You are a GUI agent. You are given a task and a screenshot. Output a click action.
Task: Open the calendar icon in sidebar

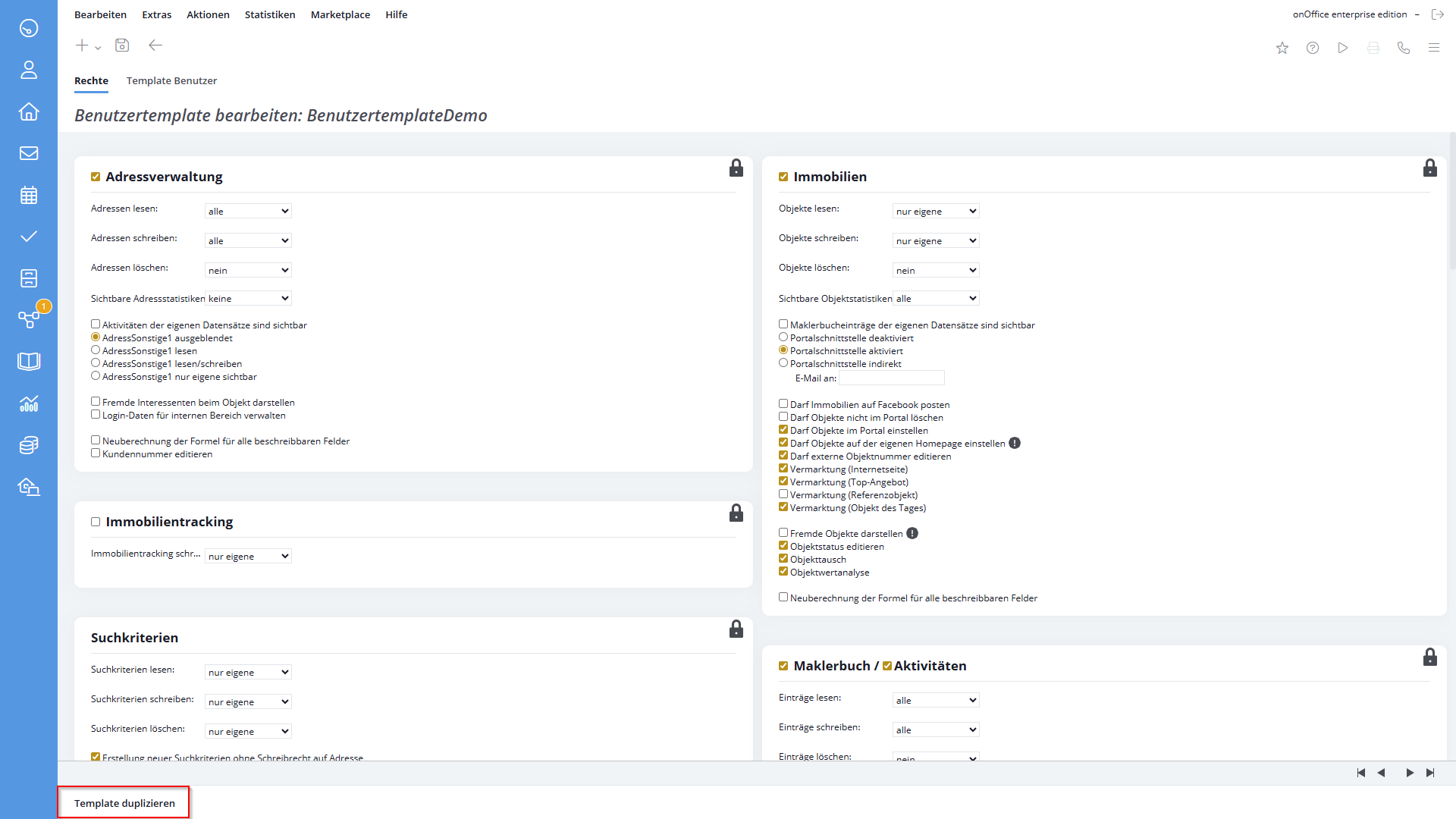pos(29,195)
